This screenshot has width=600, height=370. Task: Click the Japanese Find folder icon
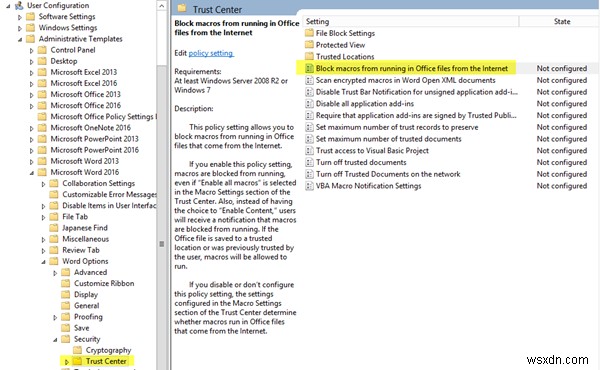[54, 228]
